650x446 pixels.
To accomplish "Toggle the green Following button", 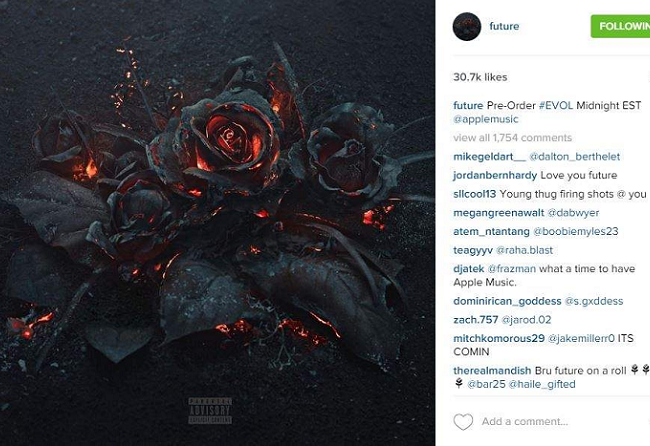I will click(x=620, y=26).
